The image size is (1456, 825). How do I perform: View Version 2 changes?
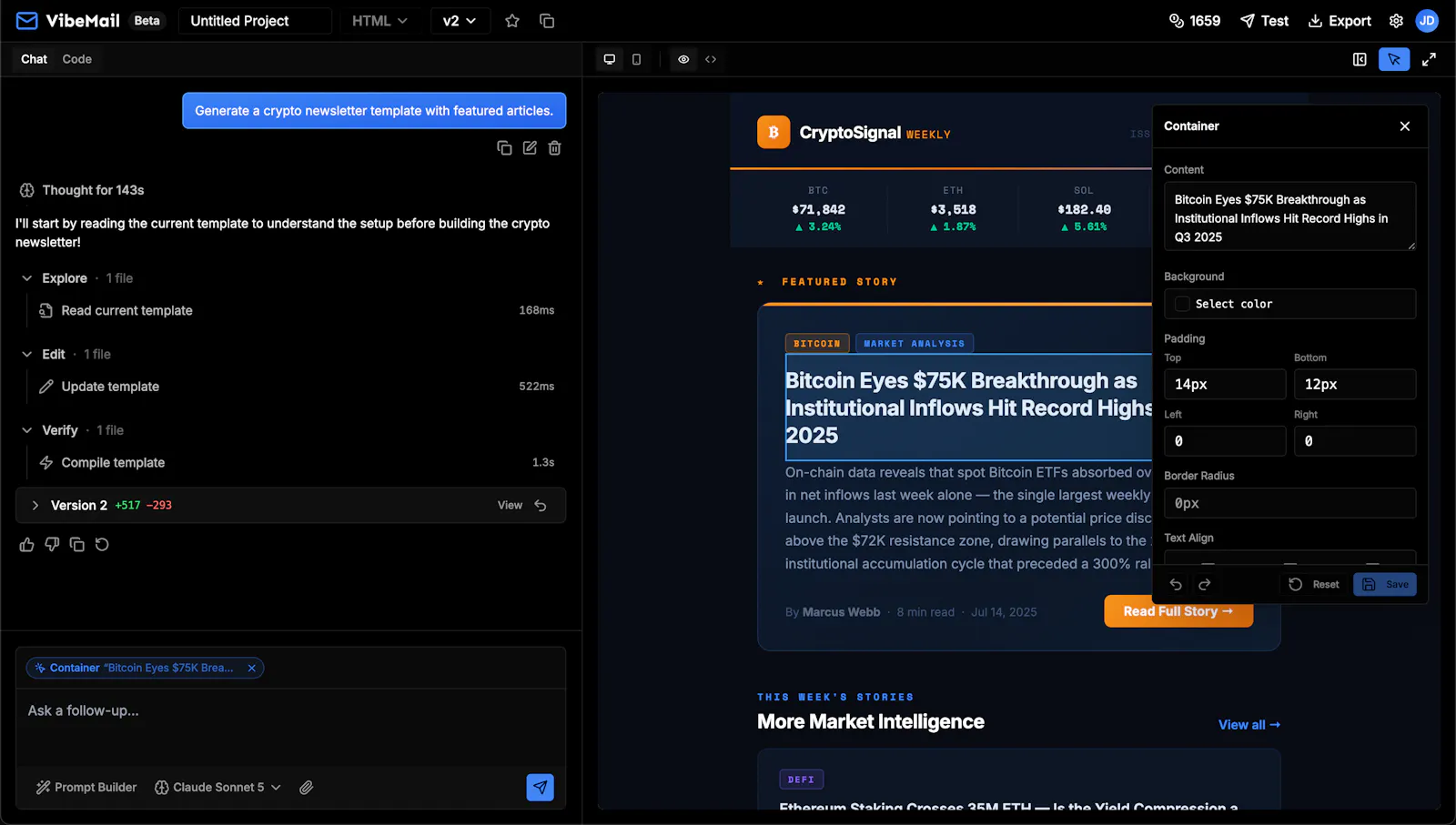pos(510,506)
